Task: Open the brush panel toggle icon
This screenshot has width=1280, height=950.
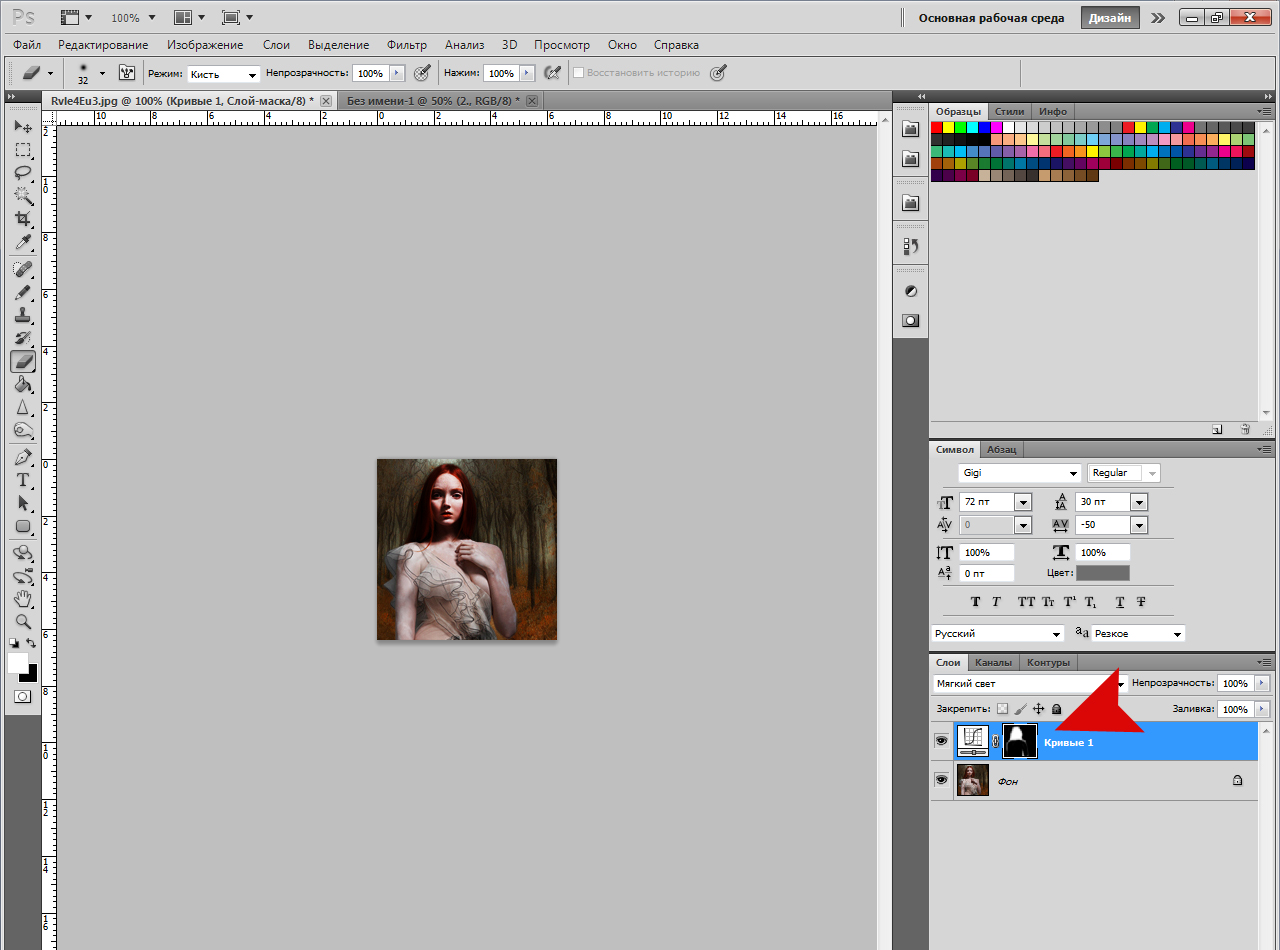Action: click(127, 72)
